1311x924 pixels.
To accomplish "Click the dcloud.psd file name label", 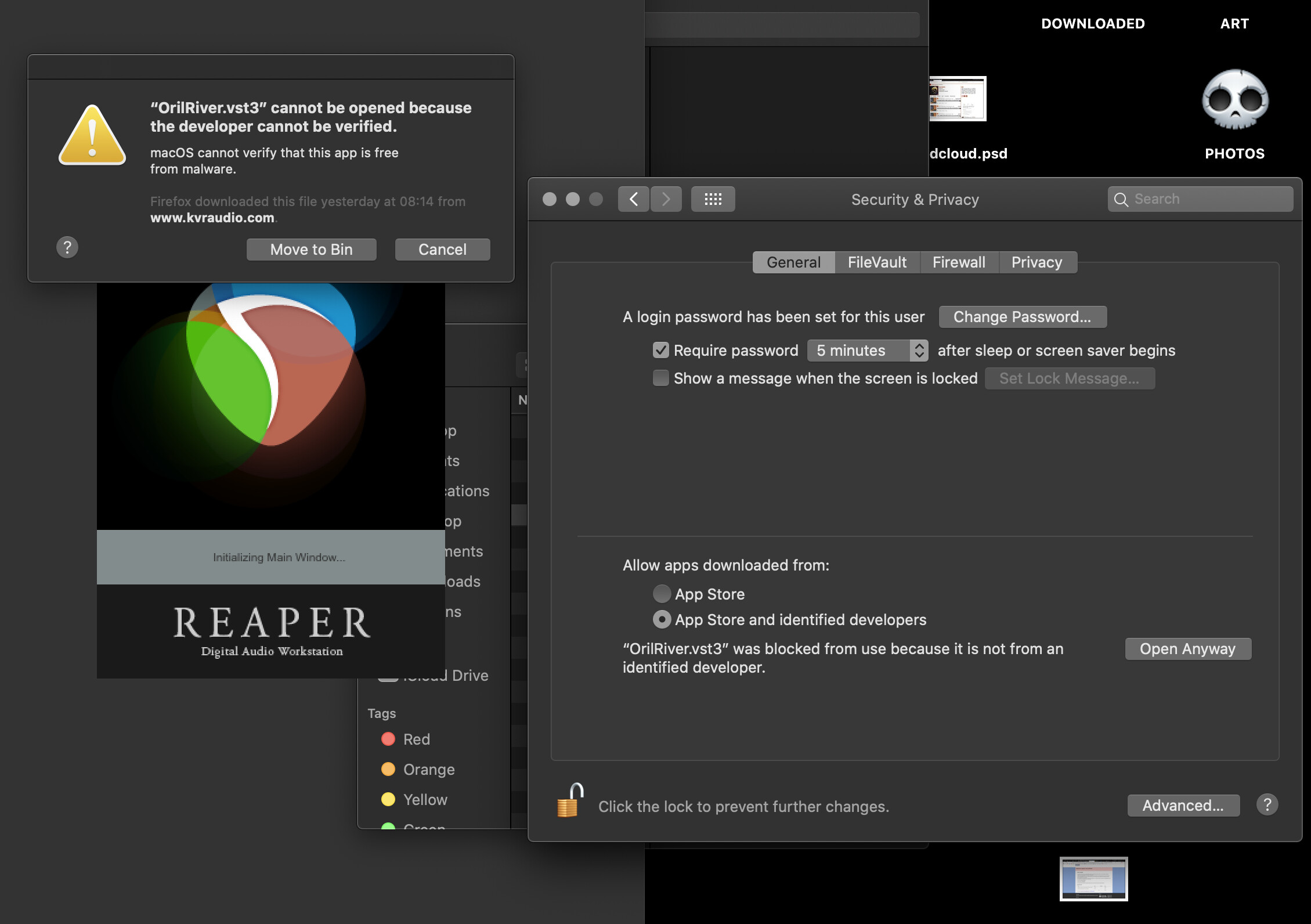I will click(969, 153).
